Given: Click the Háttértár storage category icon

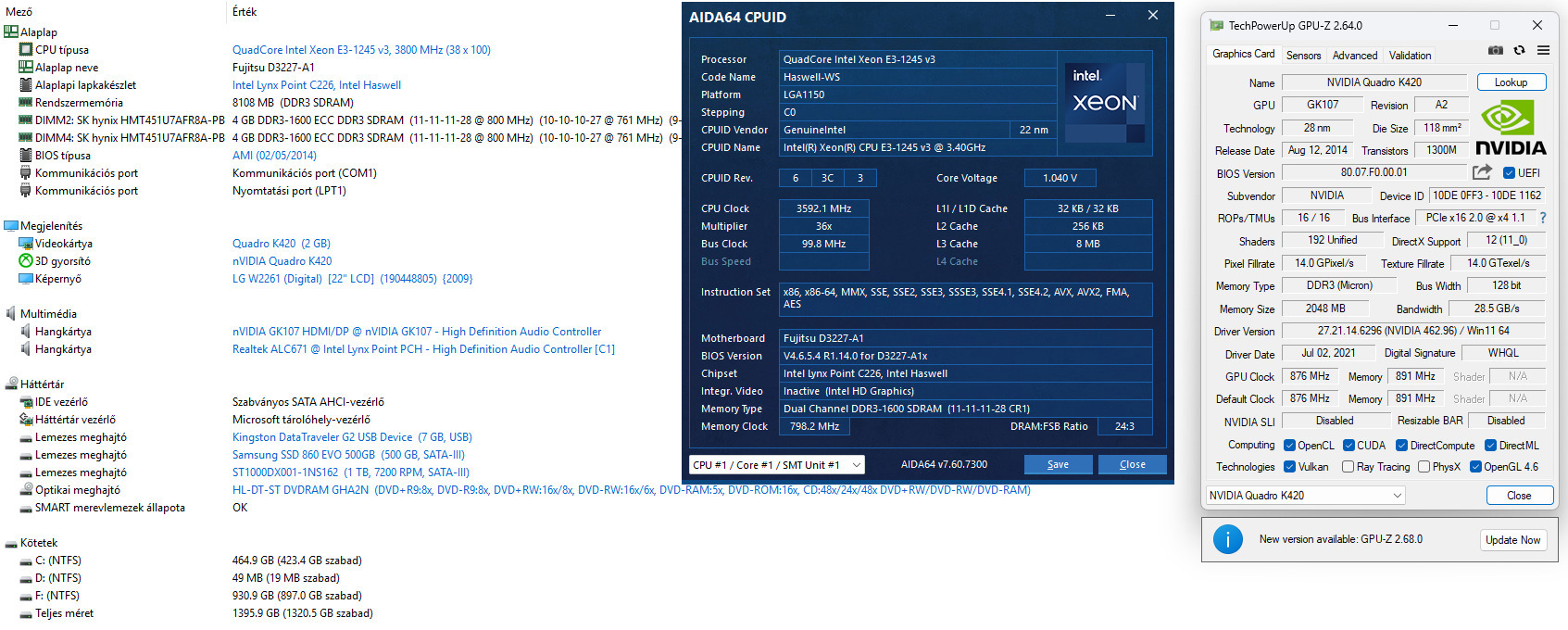Looking at the screenshot, I should (11, 384).
